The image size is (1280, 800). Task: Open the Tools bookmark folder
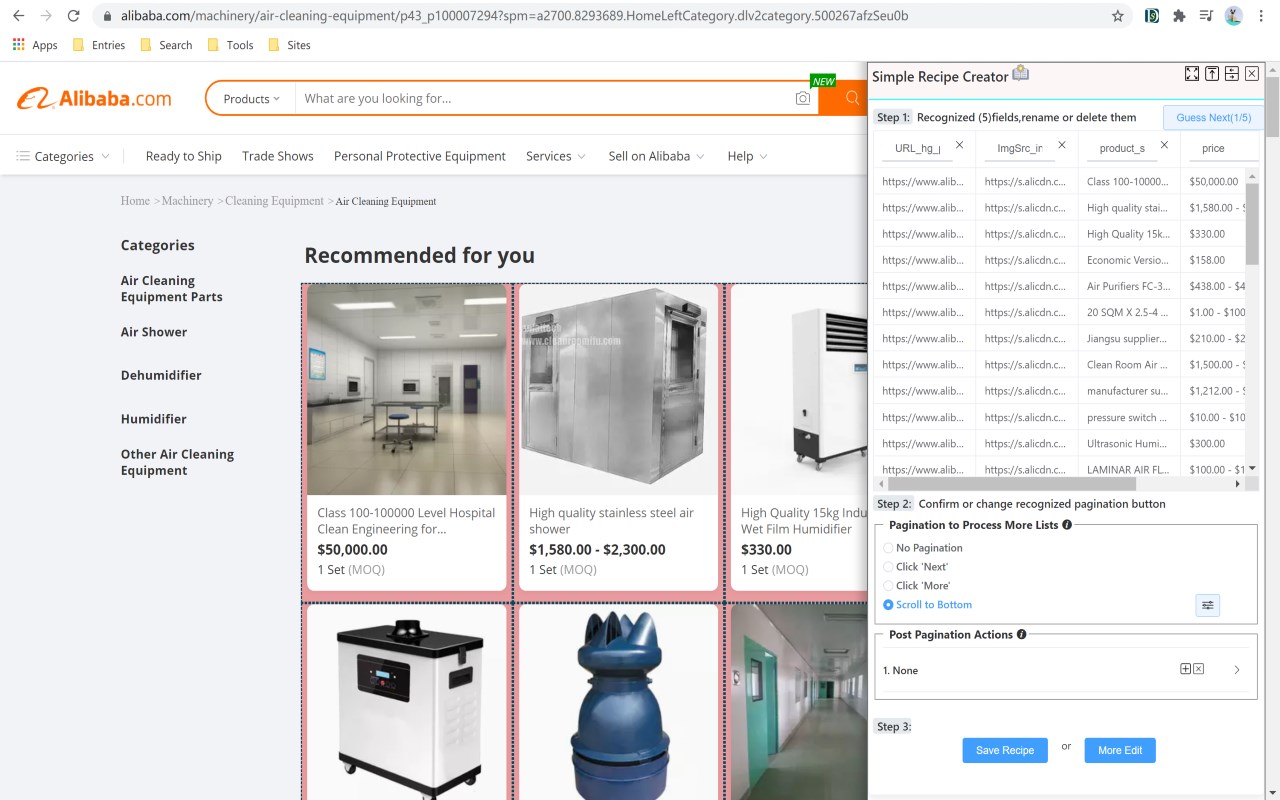point(230,45)
